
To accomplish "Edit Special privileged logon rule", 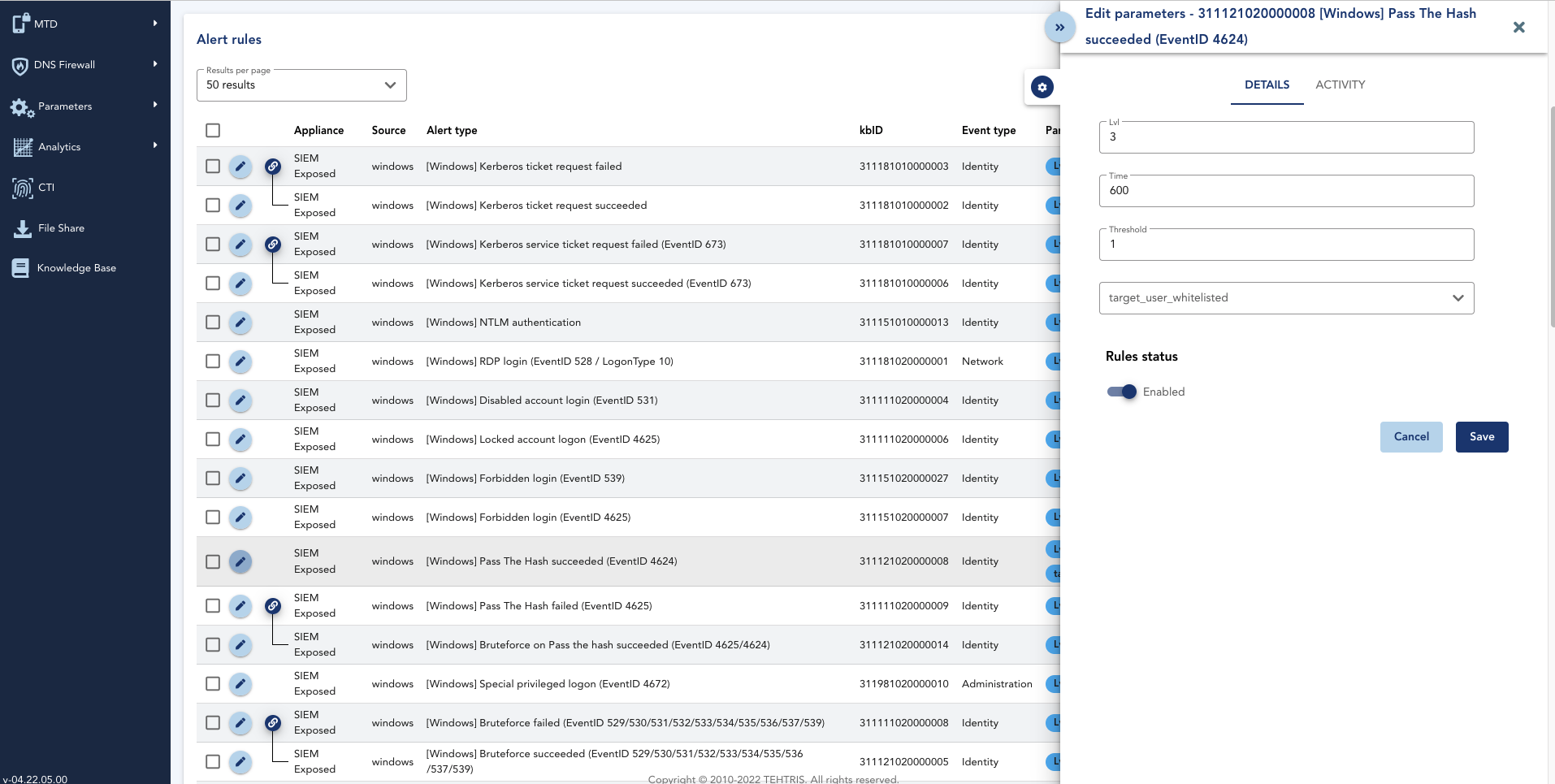I will tap(240, 684).
